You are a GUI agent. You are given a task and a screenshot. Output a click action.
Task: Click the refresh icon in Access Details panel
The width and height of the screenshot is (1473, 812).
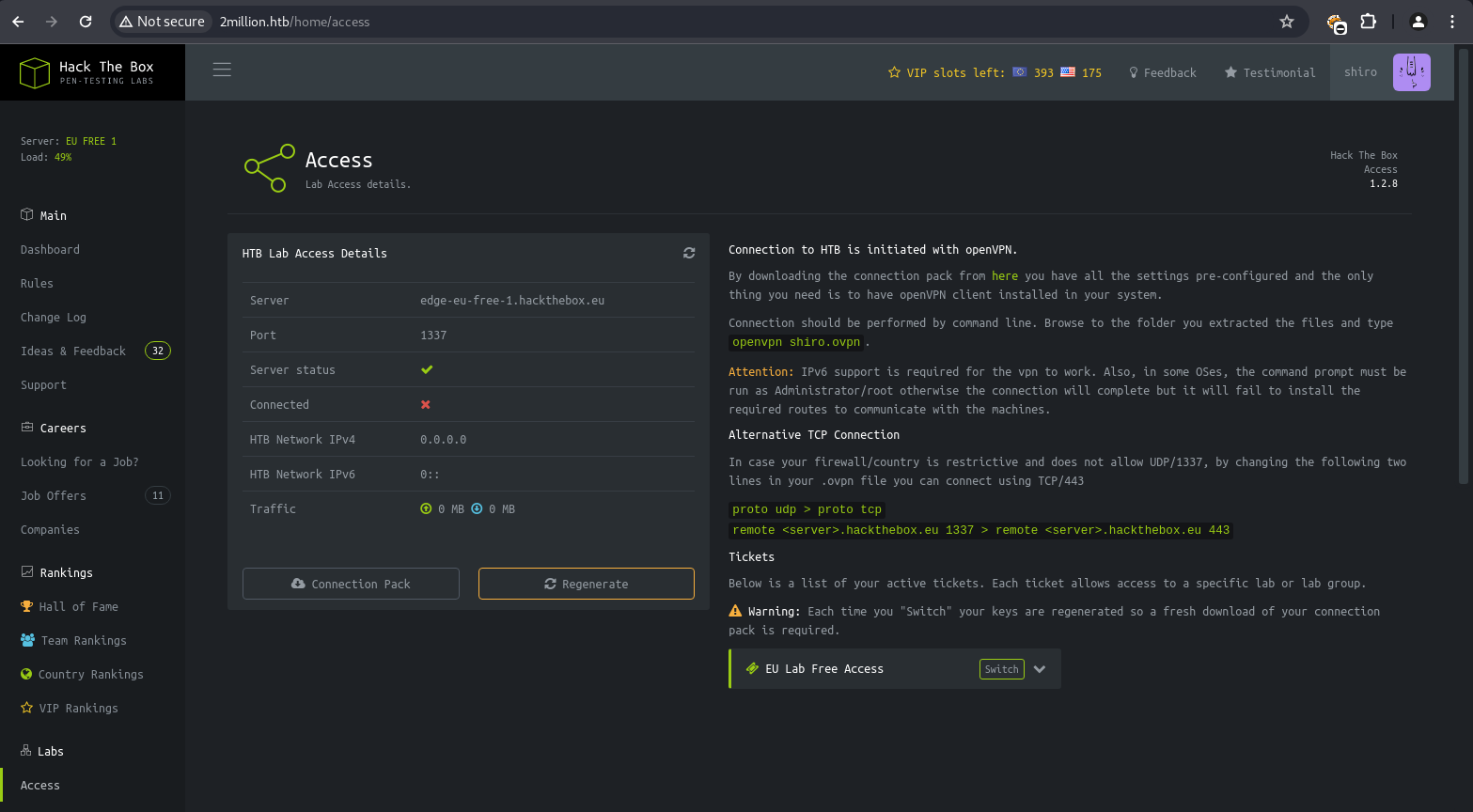689,253
